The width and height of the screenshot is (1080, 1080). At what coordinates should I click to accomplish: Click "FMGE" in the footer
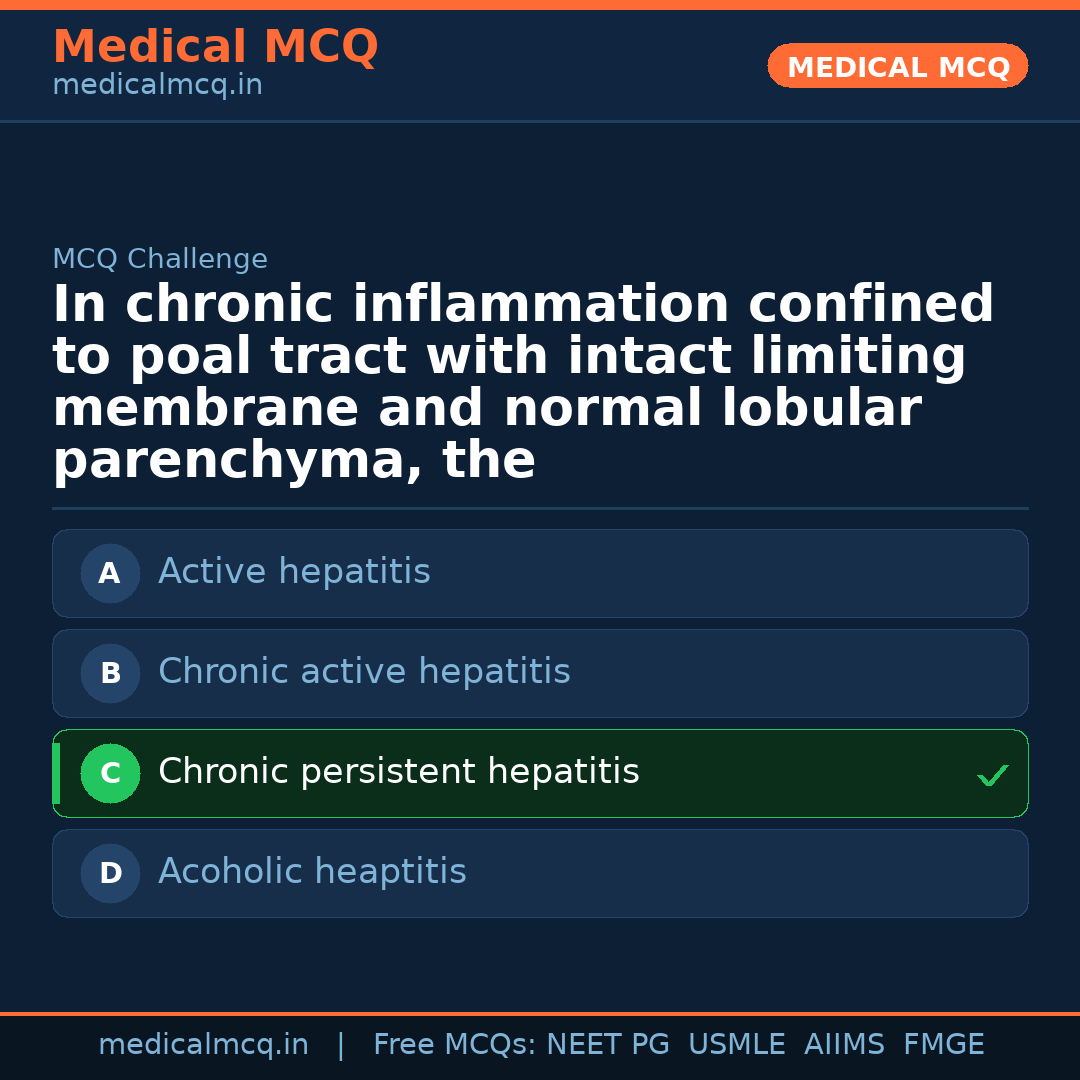pyautogui.click(x=943, y=1045)
